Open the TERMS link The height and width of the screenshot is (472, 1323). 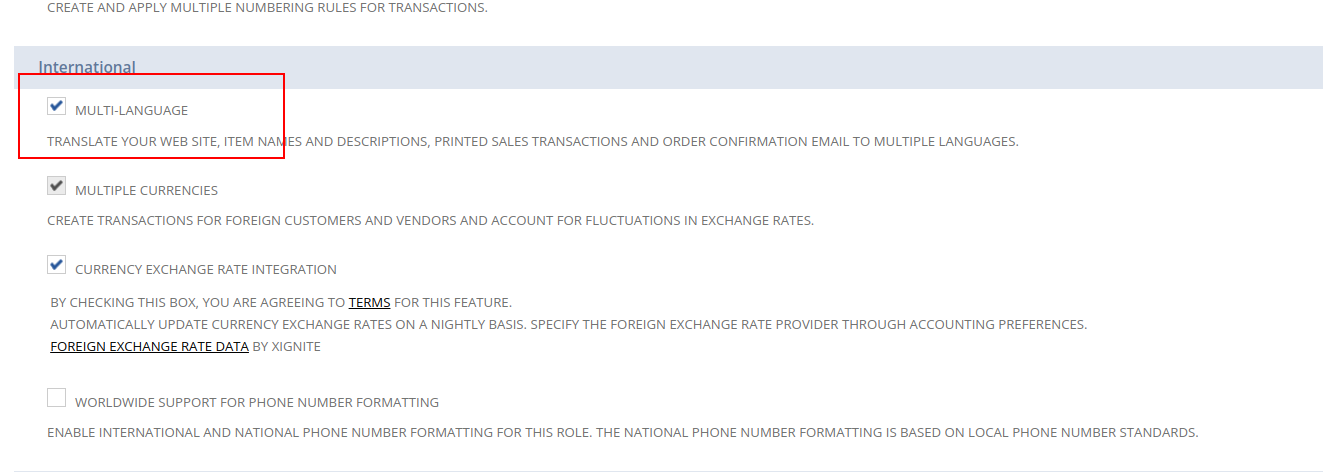[369, 302]
